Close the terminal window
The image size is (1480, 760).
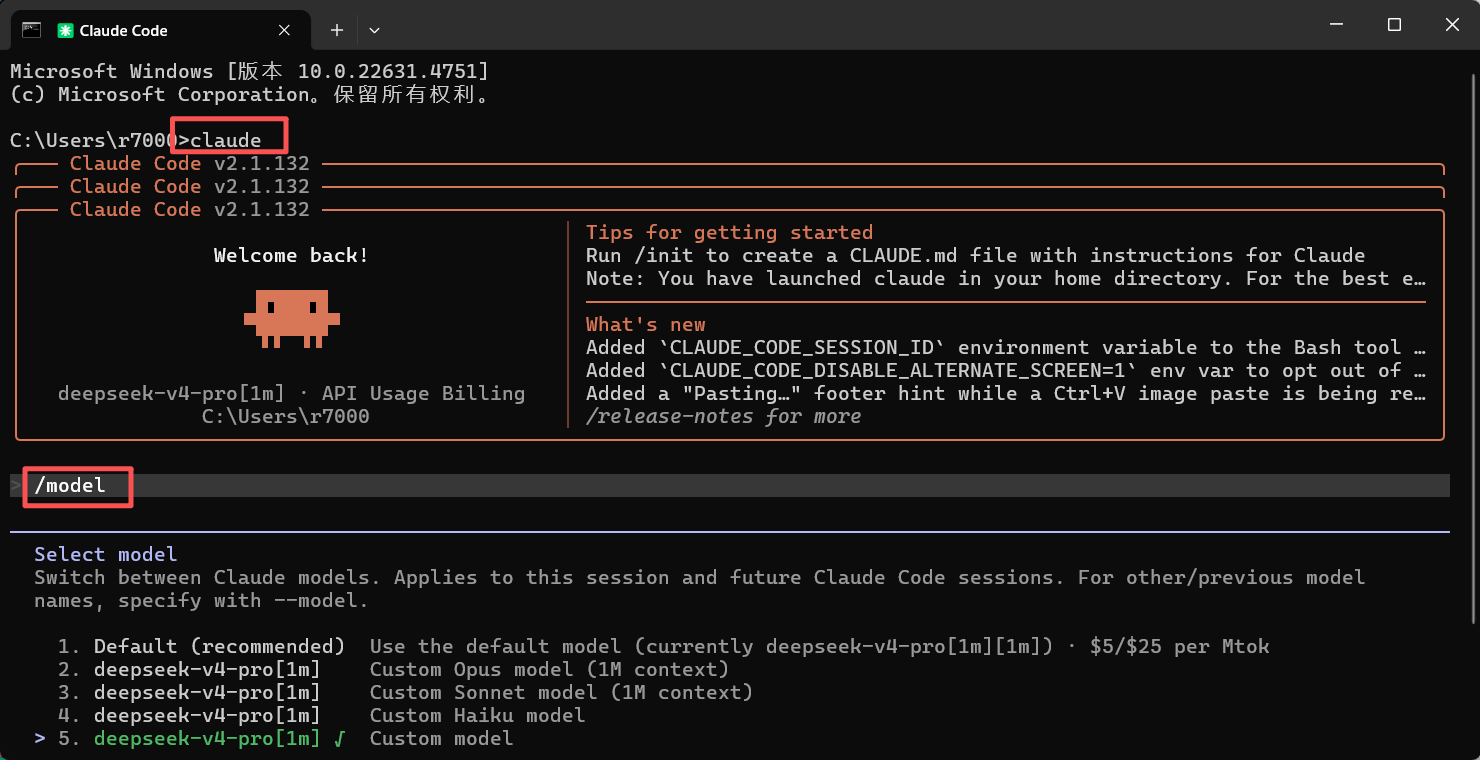(x=1452, y=25)
